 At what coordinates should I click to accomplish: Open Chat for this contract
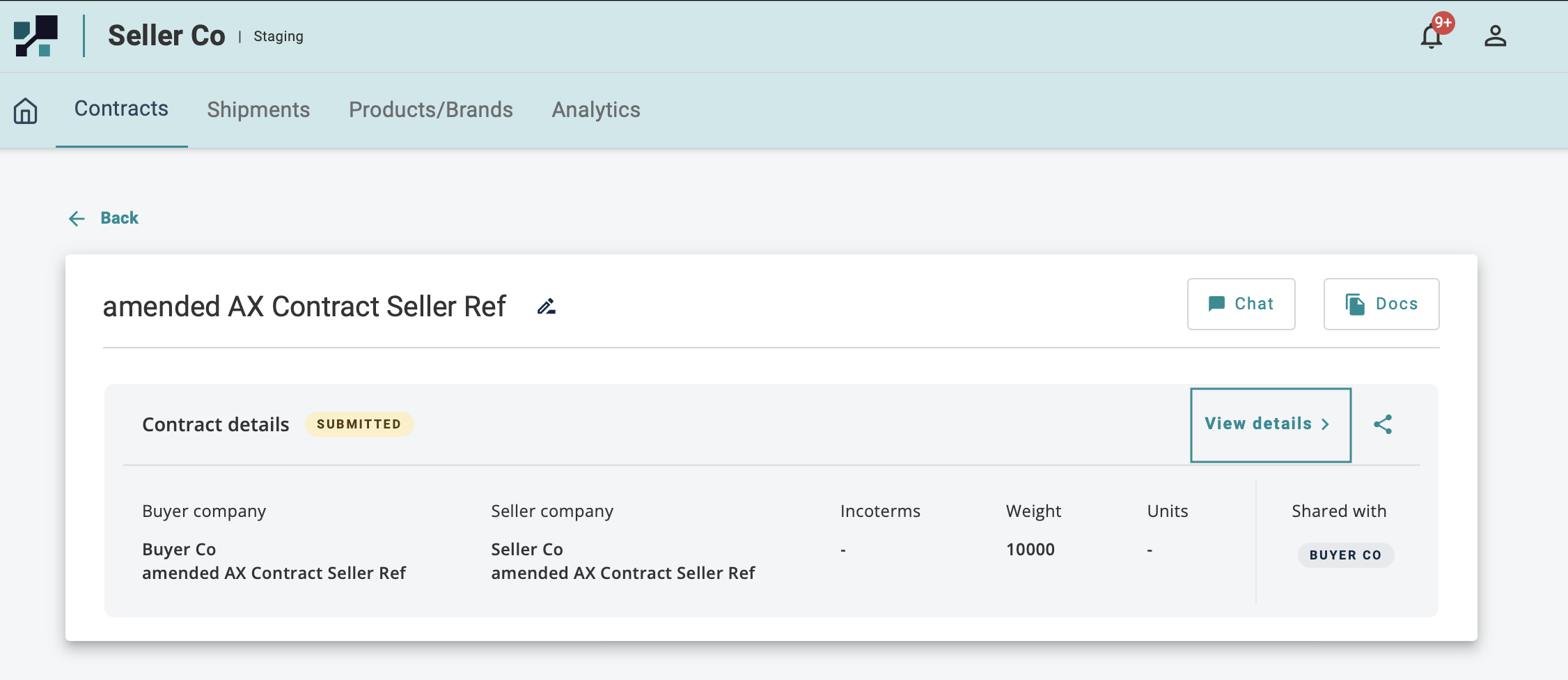coord(1241,304)
